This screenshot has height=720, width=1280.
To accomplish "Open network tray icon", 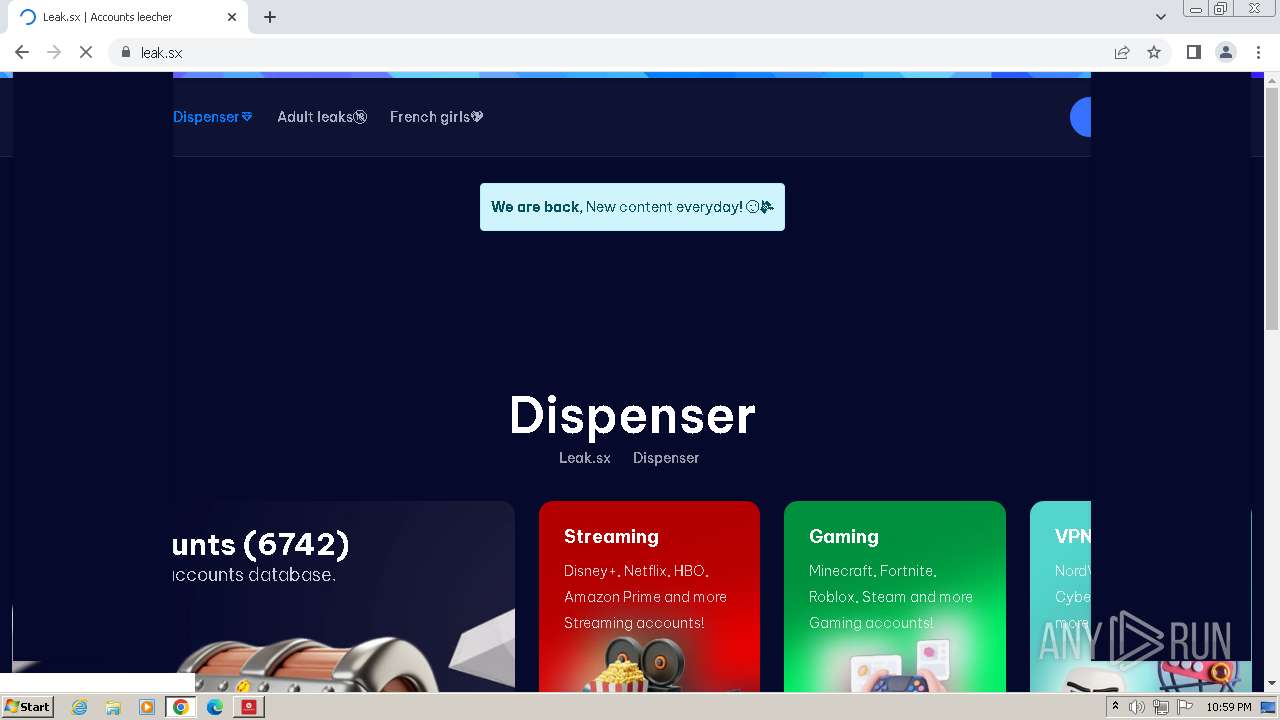I will tap(1161, 707).
